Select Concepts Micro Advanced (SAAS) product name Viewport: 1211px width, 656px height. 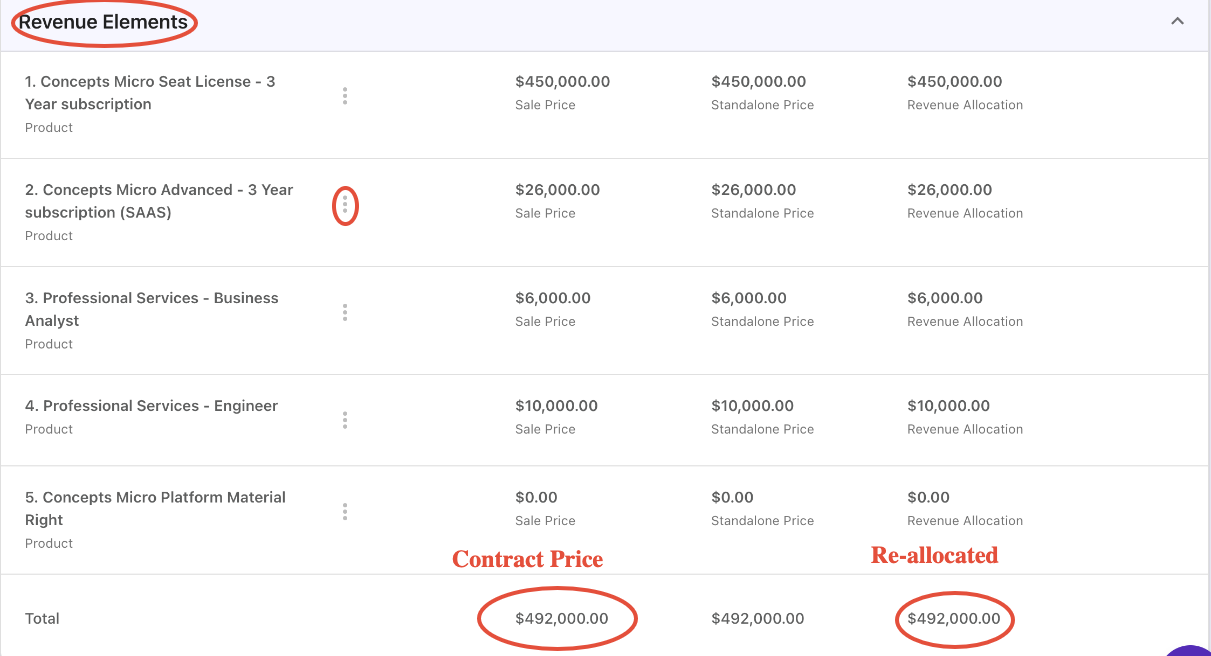159,201
